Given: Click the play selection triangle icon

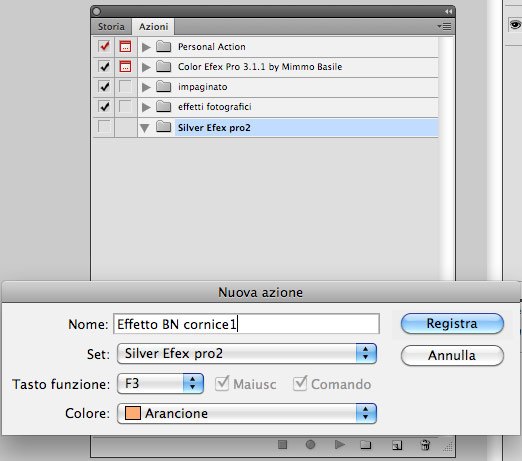Looking at the screenshot, I should (x=340, y=444).
